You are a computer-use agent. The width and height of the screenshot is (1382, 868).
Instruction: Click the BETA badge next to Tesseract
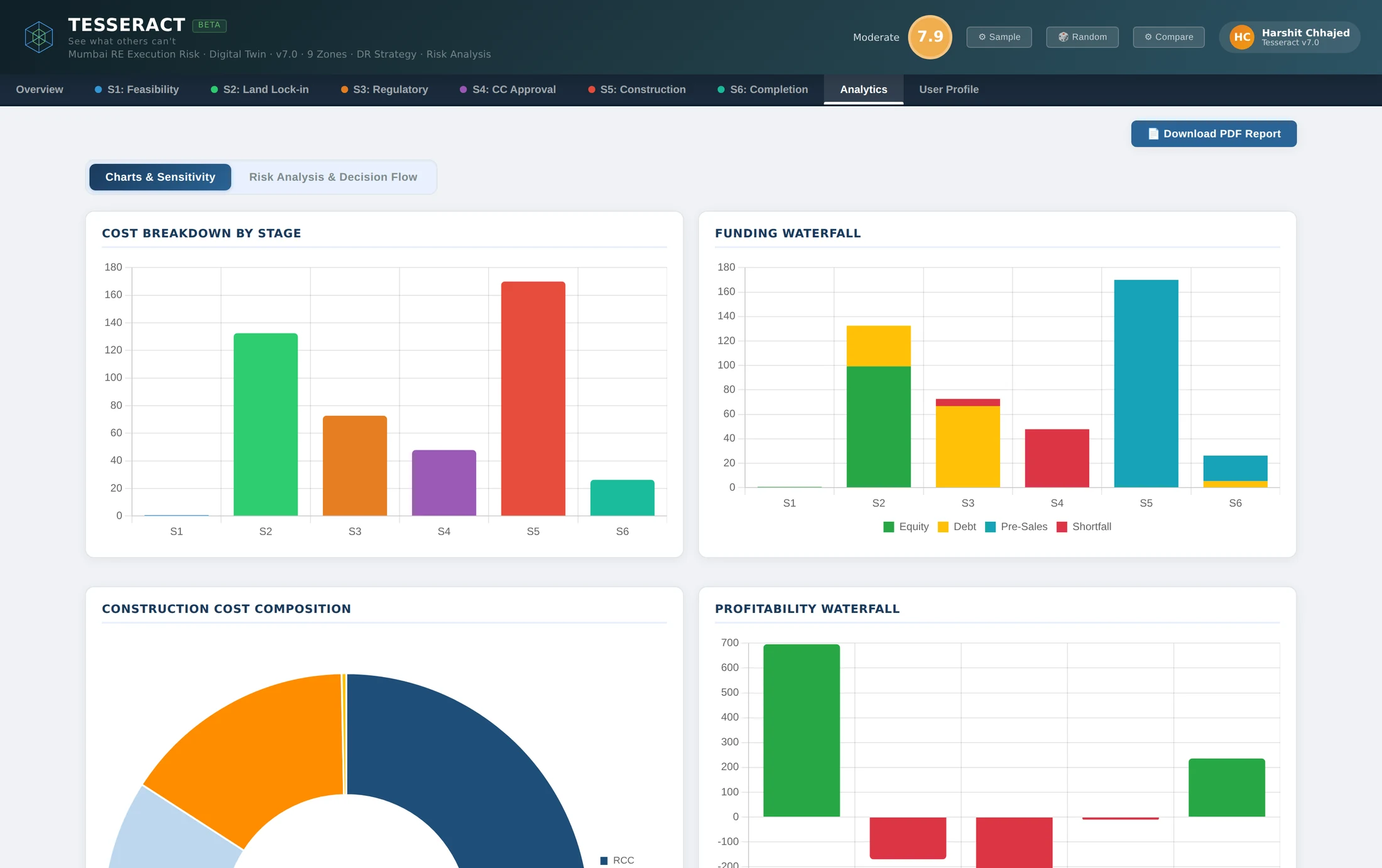coord(209,25)
